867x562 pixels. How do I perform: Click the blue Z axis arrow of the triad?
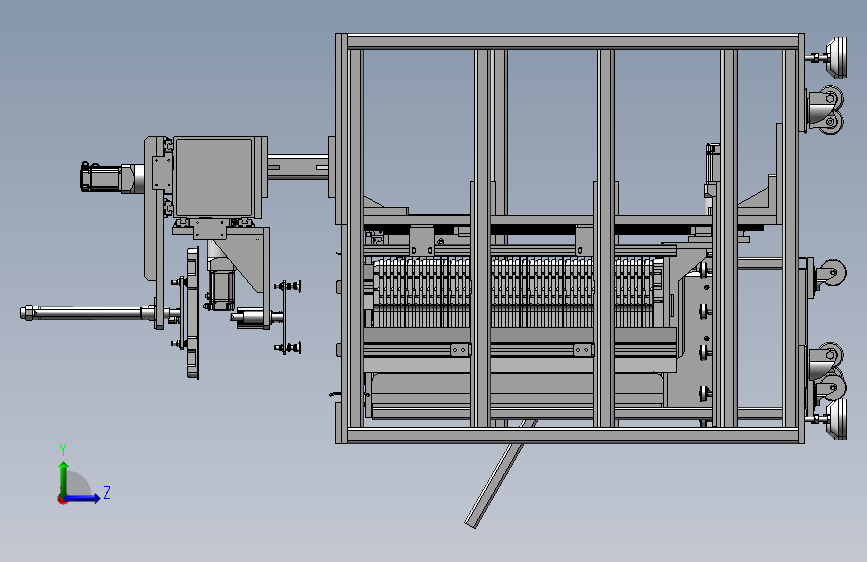point(83,498)
